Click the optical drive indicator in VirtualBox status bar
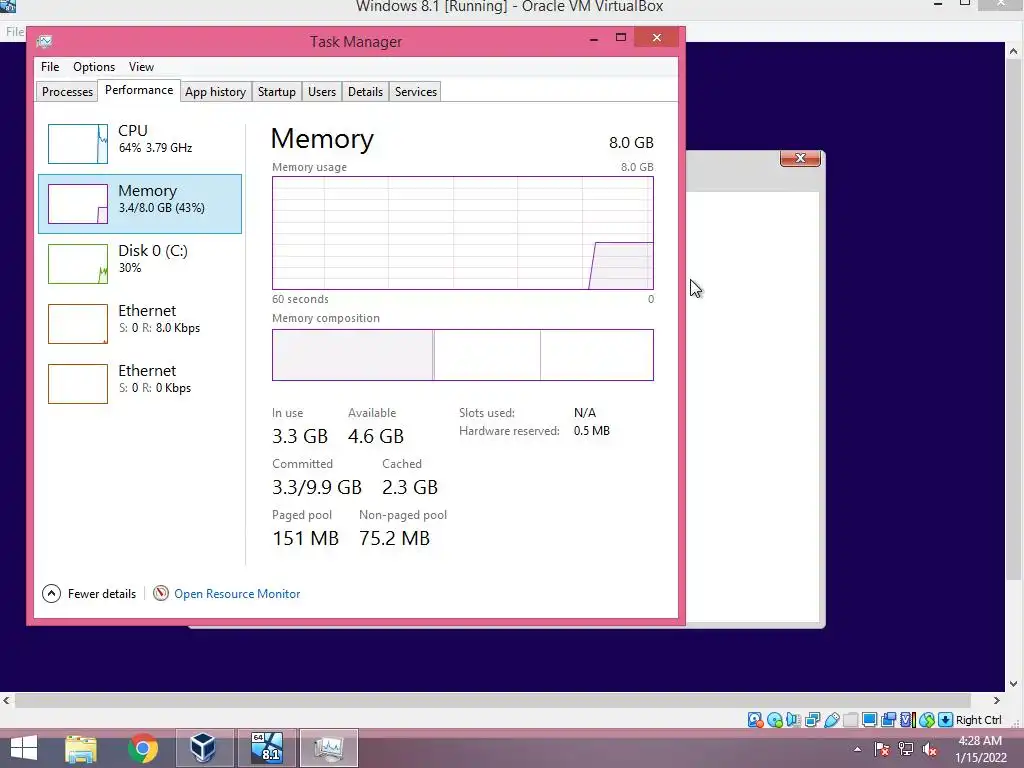1024x768 pixels. [x=775, y=720]
